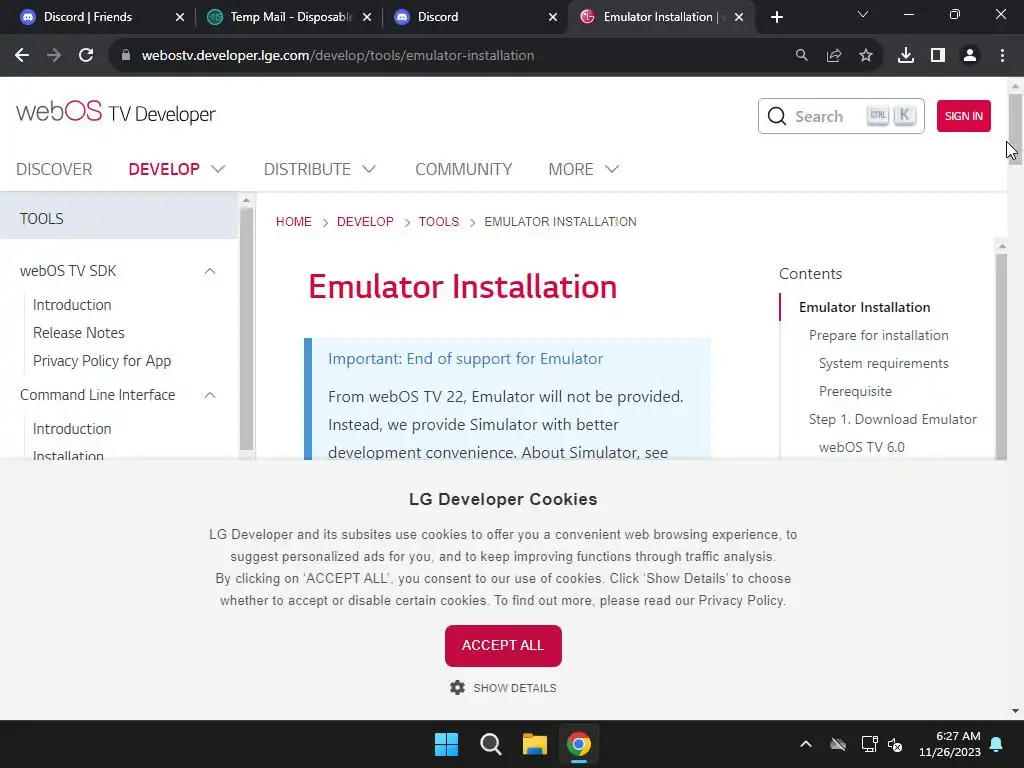Open File Explorer from the taskbar

pyautogui.click(x=534, y=744)
